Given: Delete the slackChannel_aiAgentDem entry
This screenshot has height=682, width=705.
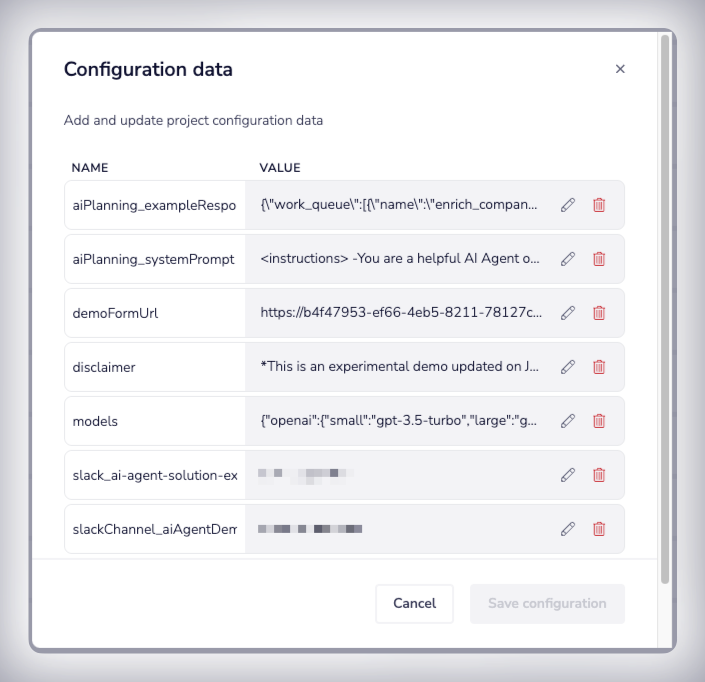Looking at the screenshot, I should (599, 529).
